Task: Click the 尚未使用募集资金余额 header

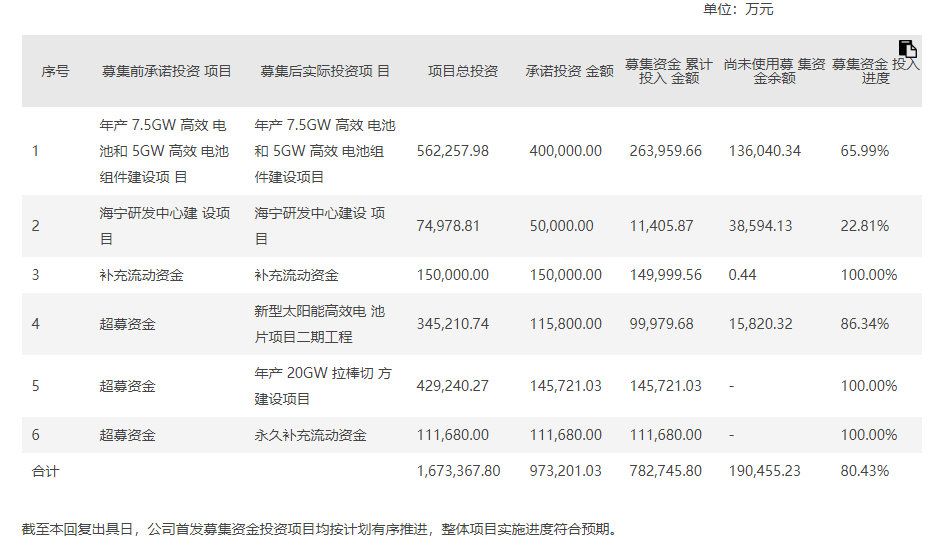Action: click(x=774, y=71)
